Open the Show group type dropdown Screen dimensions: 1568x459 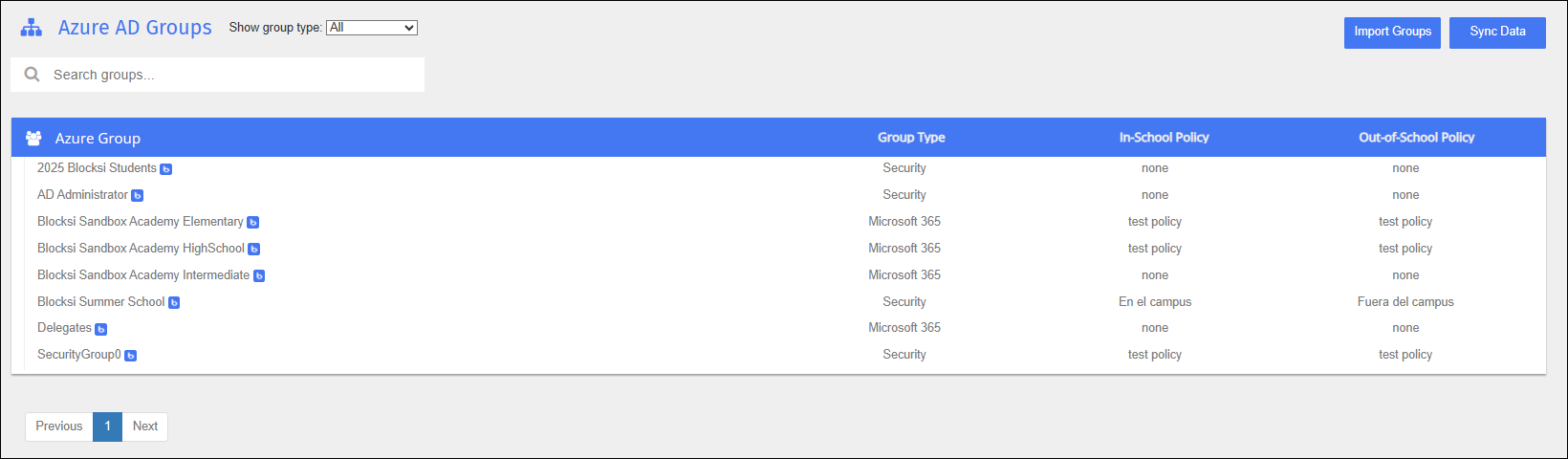(x=372, y=28)
